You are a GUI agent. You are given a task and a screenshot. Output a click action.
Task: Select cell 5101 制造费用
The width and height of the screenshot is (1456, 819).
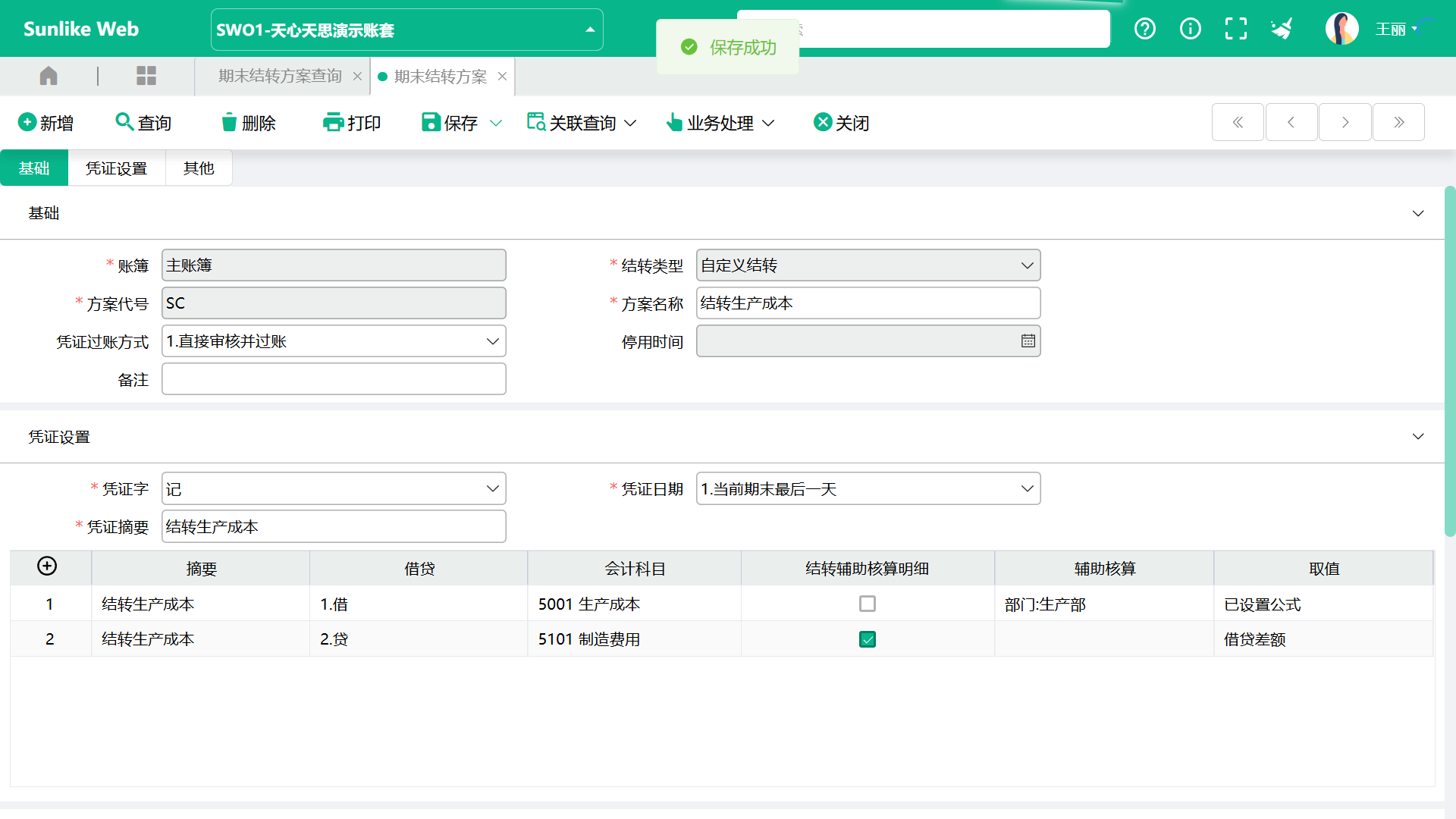634,639
